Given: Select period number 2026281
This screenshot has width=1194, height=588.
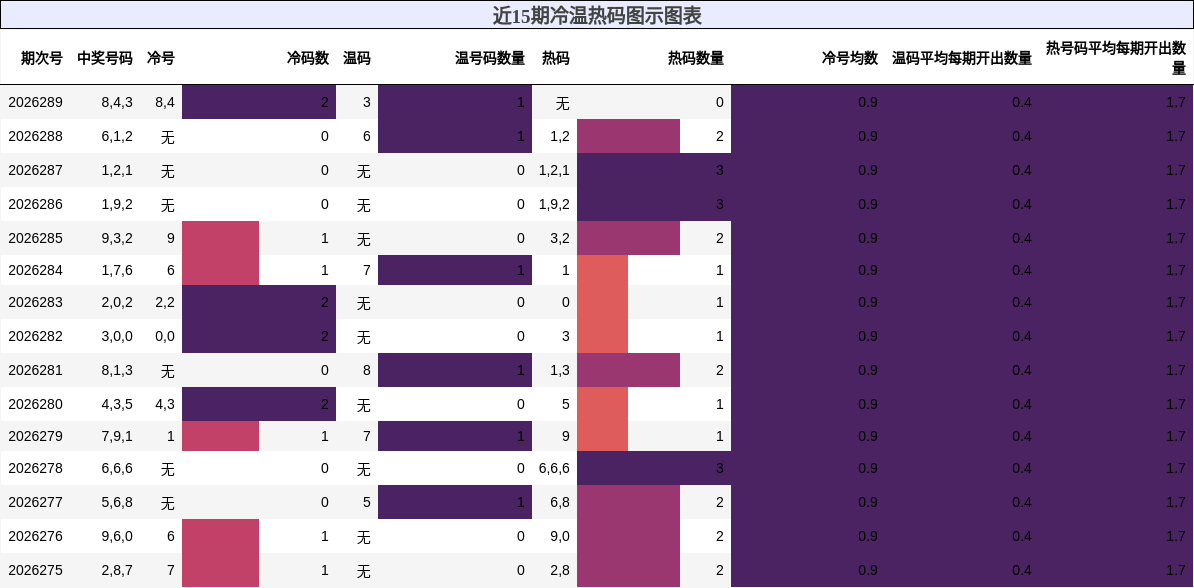Looking at the screenshot, I should (35, 370).
